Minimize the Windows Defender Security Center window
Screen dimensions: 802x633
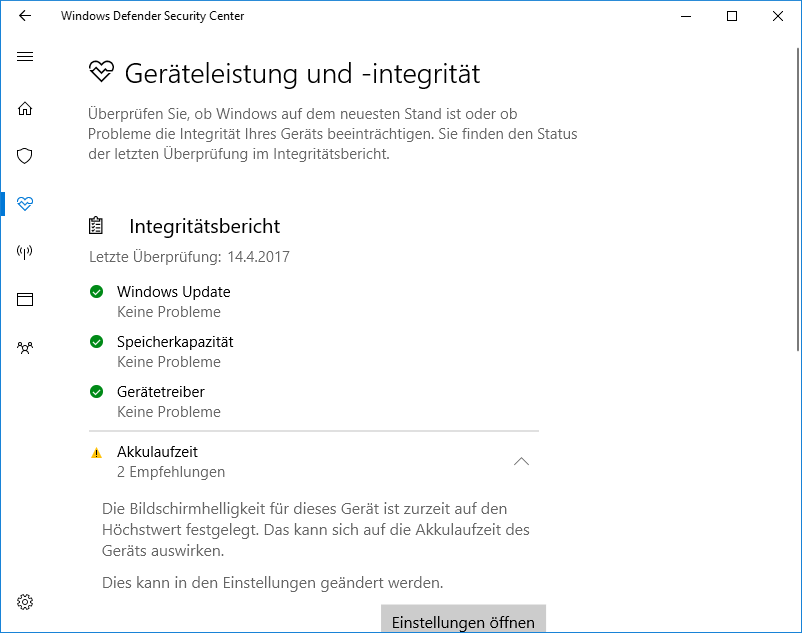[x=686, y=16]
